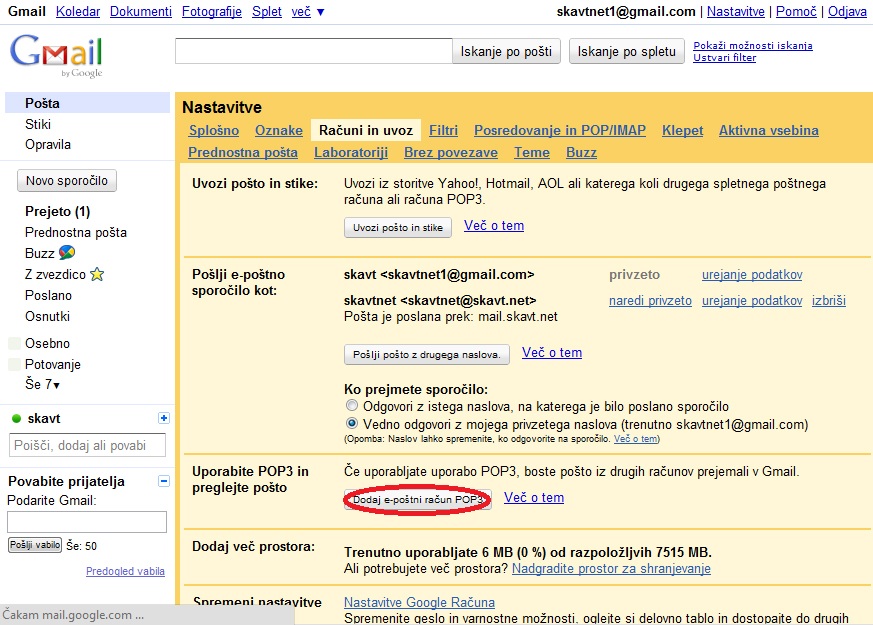This screenshot has height=625, width=873.
Task: Open the Oznake settings tab
Action: click(x=279, y=130)
